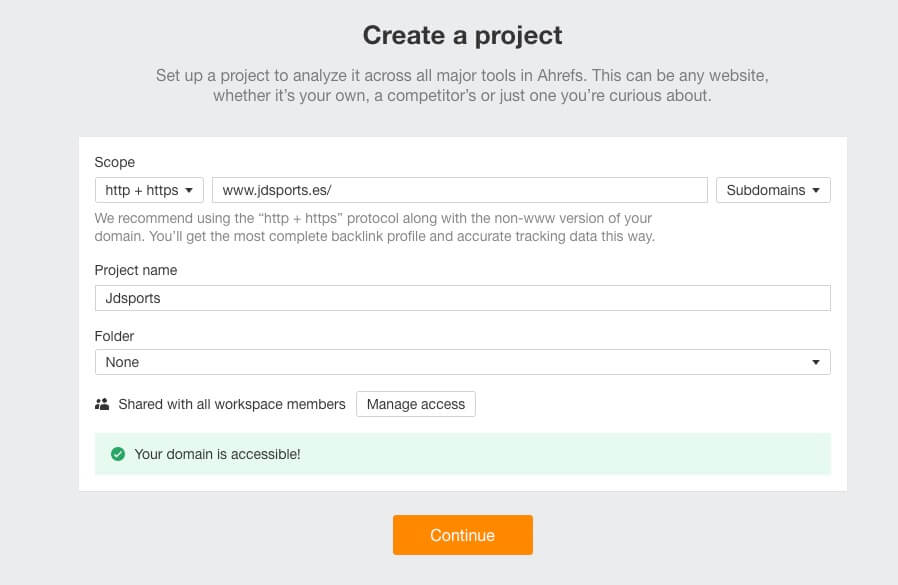898x585 pixels.
Task: Select the "Shared with all workspace members" text
Action: 231,404
